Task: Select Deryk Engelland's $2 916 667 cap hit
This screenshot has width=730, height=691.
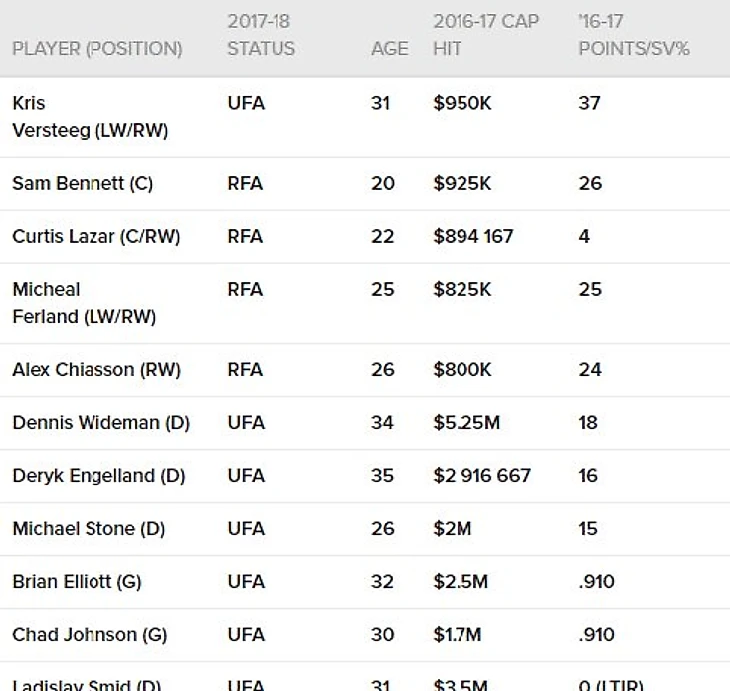Action: pos(482,475)
